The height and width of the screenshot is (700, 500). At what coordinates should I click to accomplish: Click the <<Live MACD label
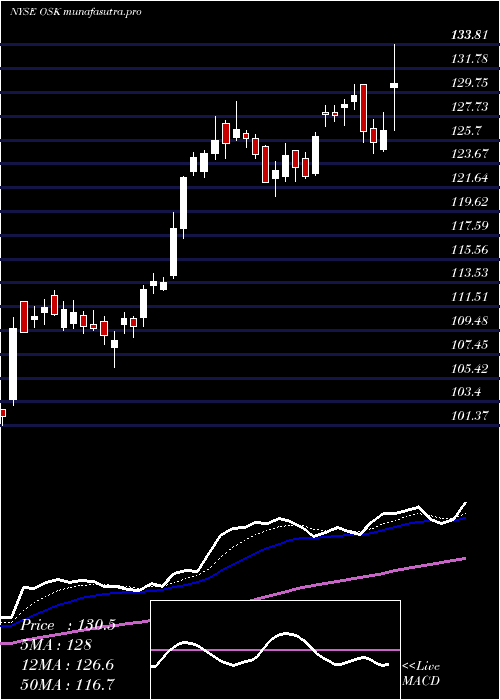point(421,674)
